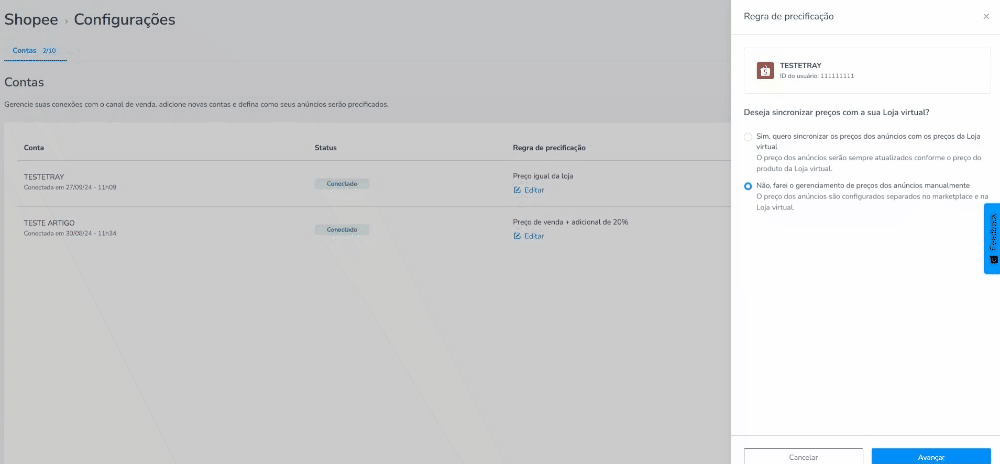This screenshot has width=1000, height=464.
Task: Click 'Preço de venda + adicional de 20%'
Action: 571,222
